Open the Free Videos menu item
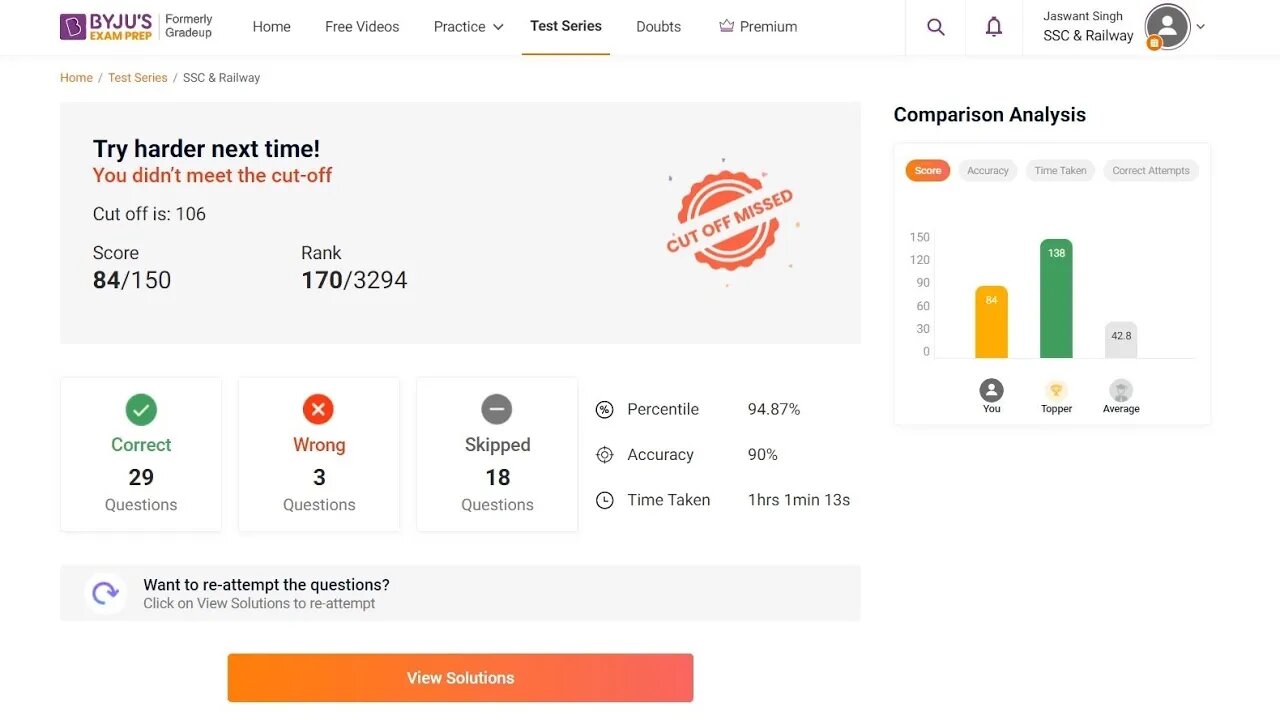The width and height of the screenshot is (1280, 720). [x=362, y=27]
